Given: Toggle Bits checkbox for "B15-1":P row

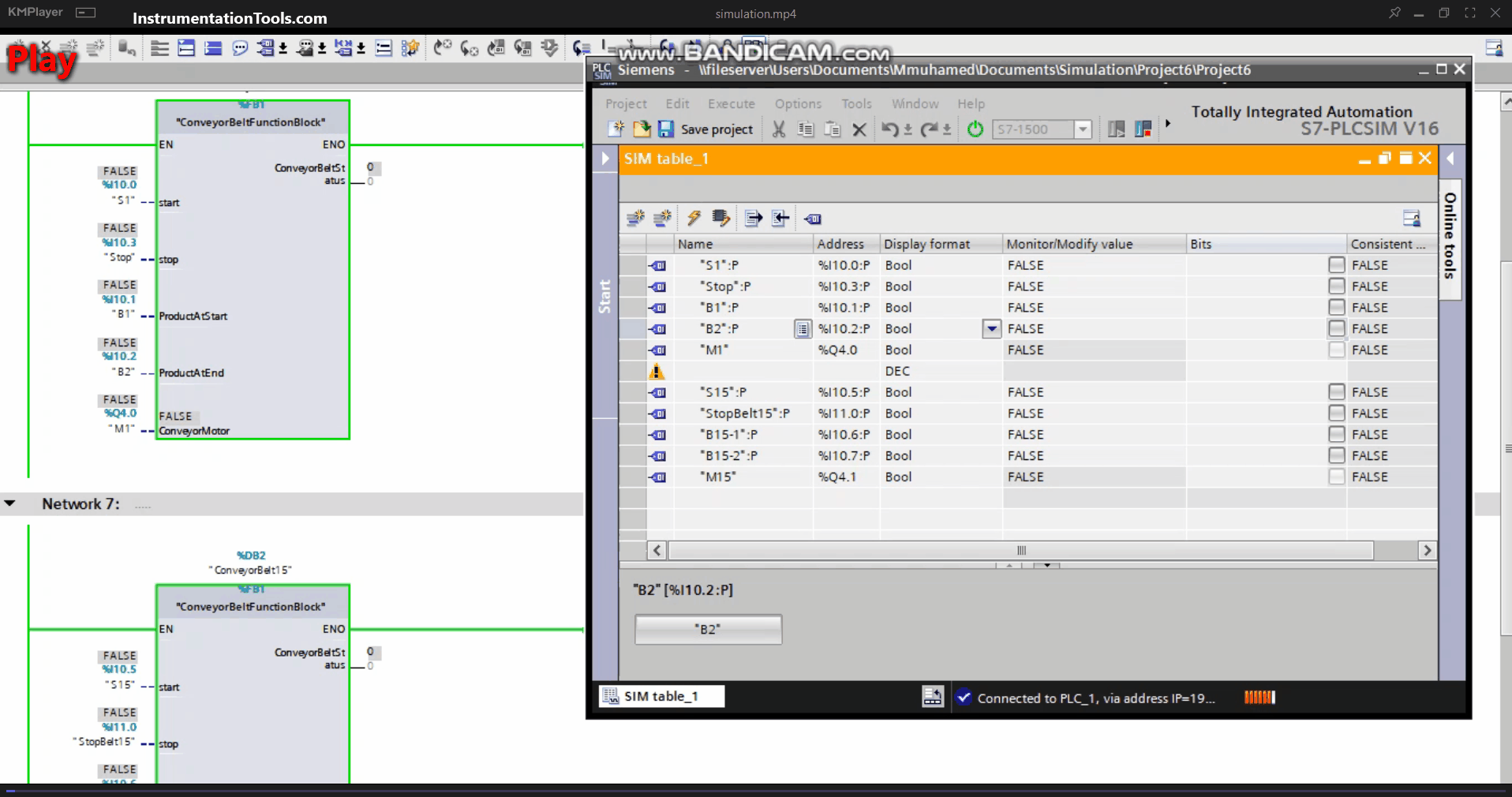Looking at the screenshot, I should [1336, 434].
